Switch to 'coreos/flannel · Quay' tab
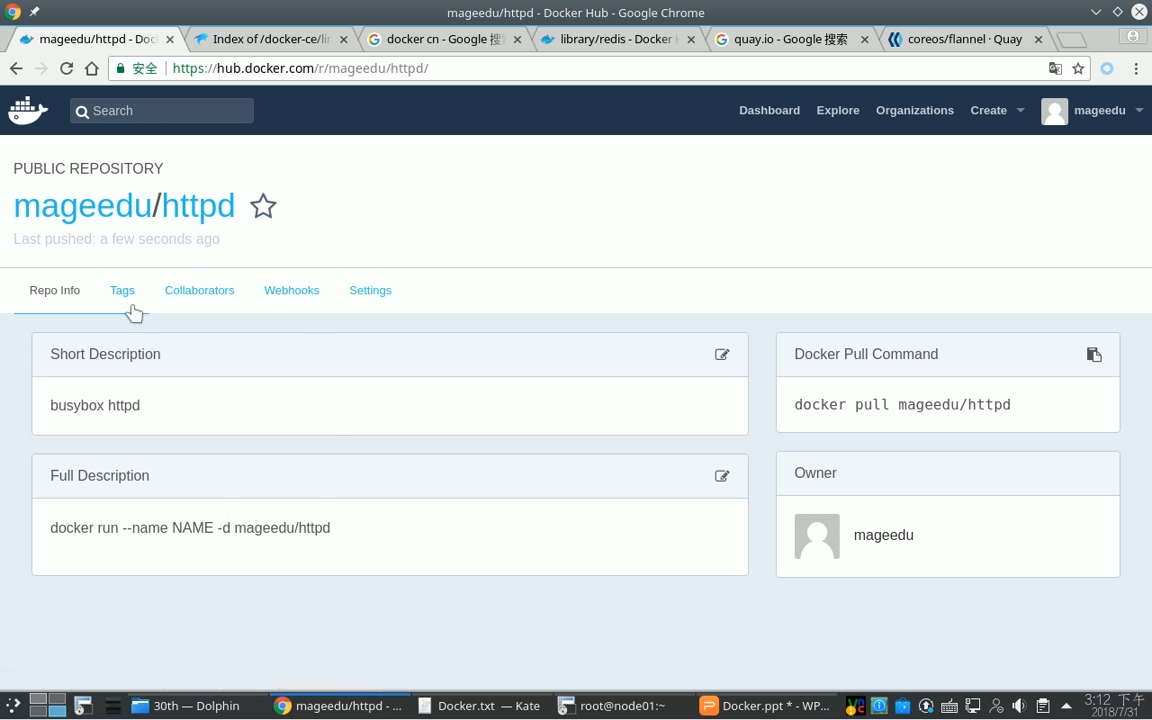This screenshot has height=720, width=1152. pyautogui.click(x=964, y=39)
